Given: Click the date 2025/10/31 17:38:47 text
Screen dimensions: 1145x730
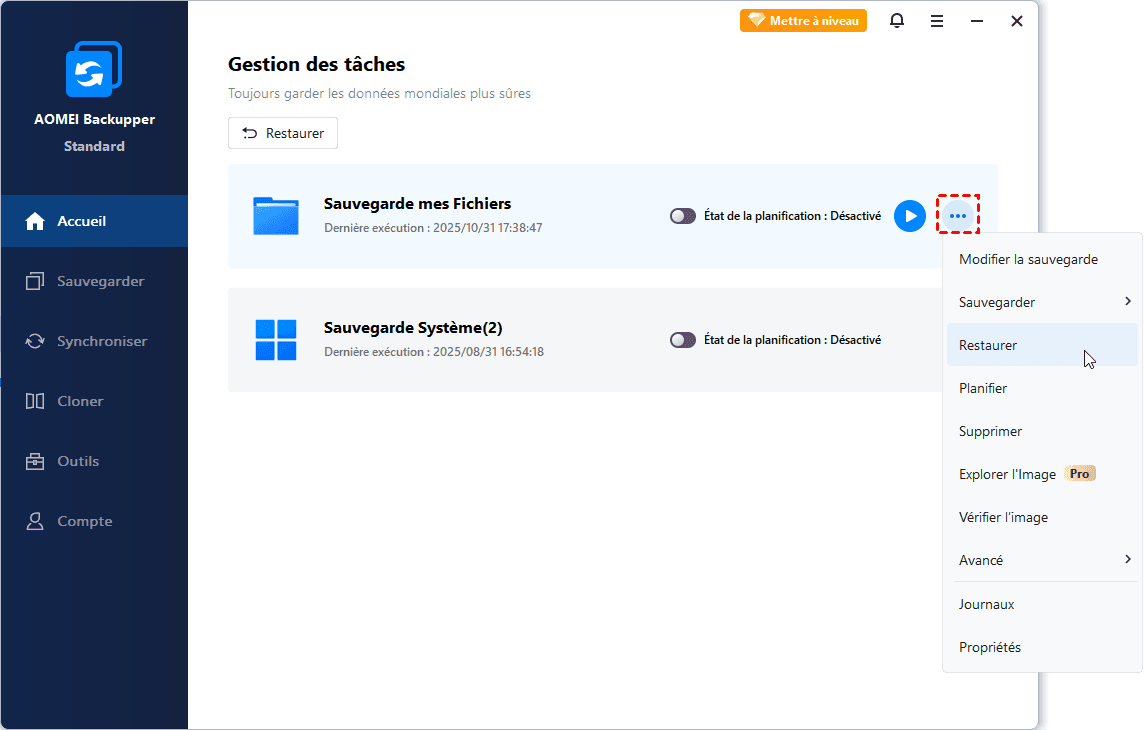Looking at the screenshot, I should (488, 228).
